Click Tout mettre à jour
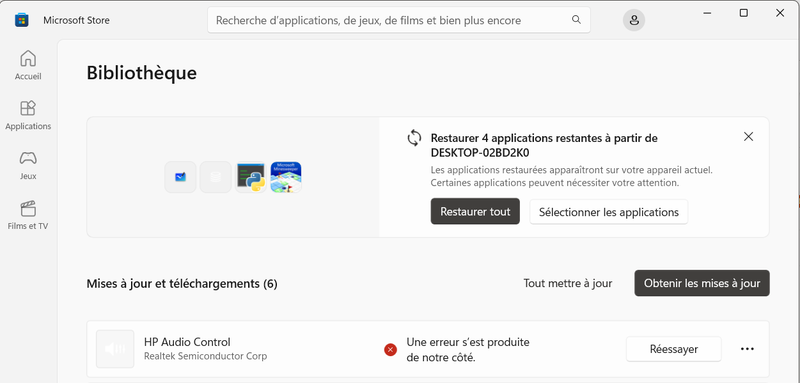This screenshot has width=800, height=383. click(567, 283)
